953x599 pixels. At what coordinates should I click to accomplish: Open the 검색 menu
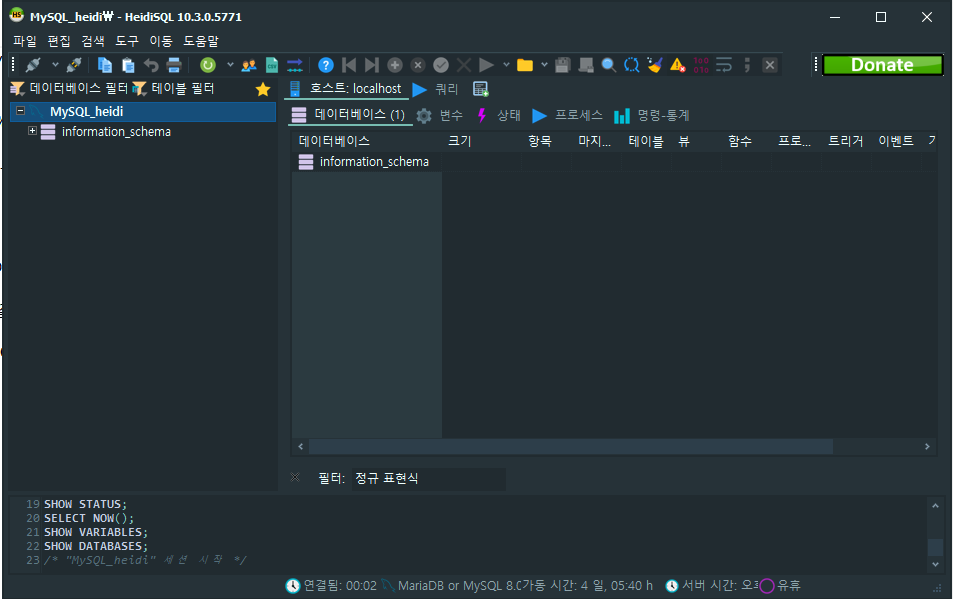pyautogui.click(x=93, y=41)
